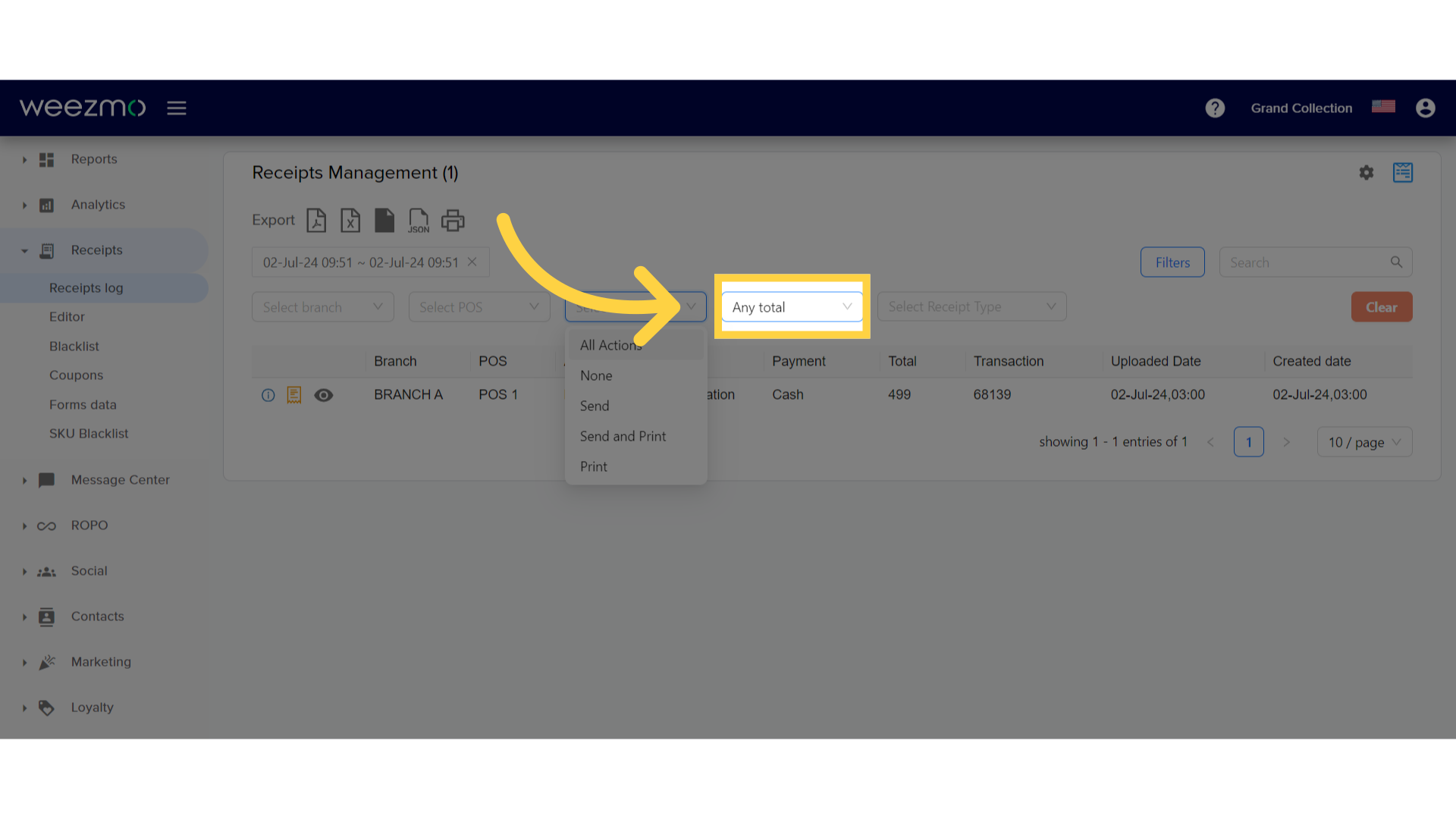The image size is (1456, 819).
Task: Click the Clear button to reset filters
Action: (1382, 307)
